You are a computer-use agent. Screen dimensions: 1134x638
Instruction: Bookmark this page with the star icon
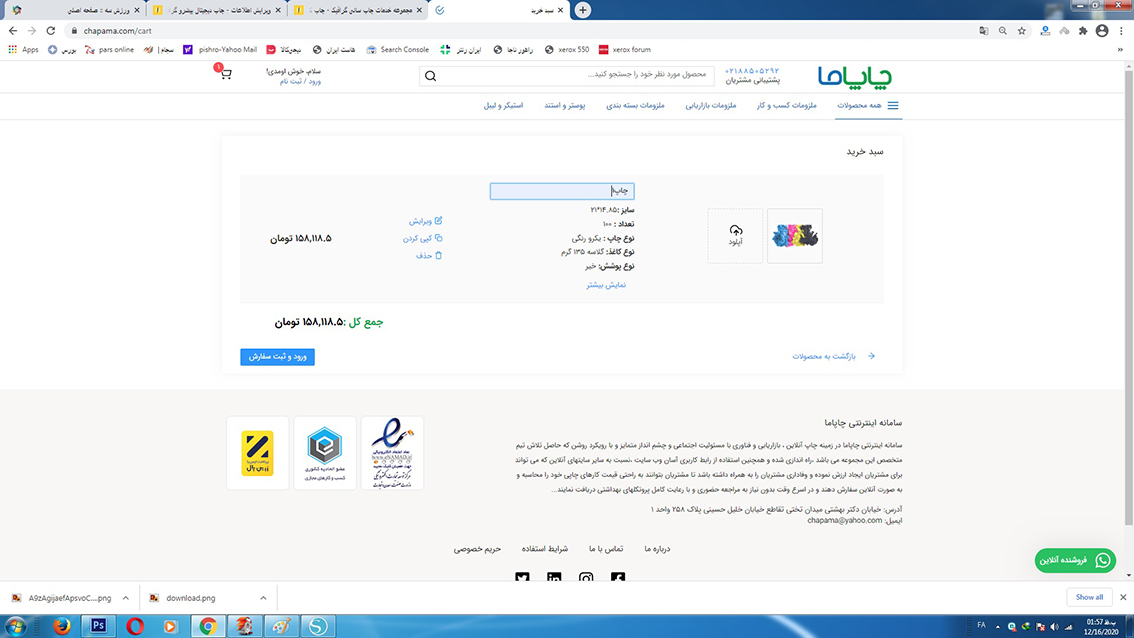1021,31
